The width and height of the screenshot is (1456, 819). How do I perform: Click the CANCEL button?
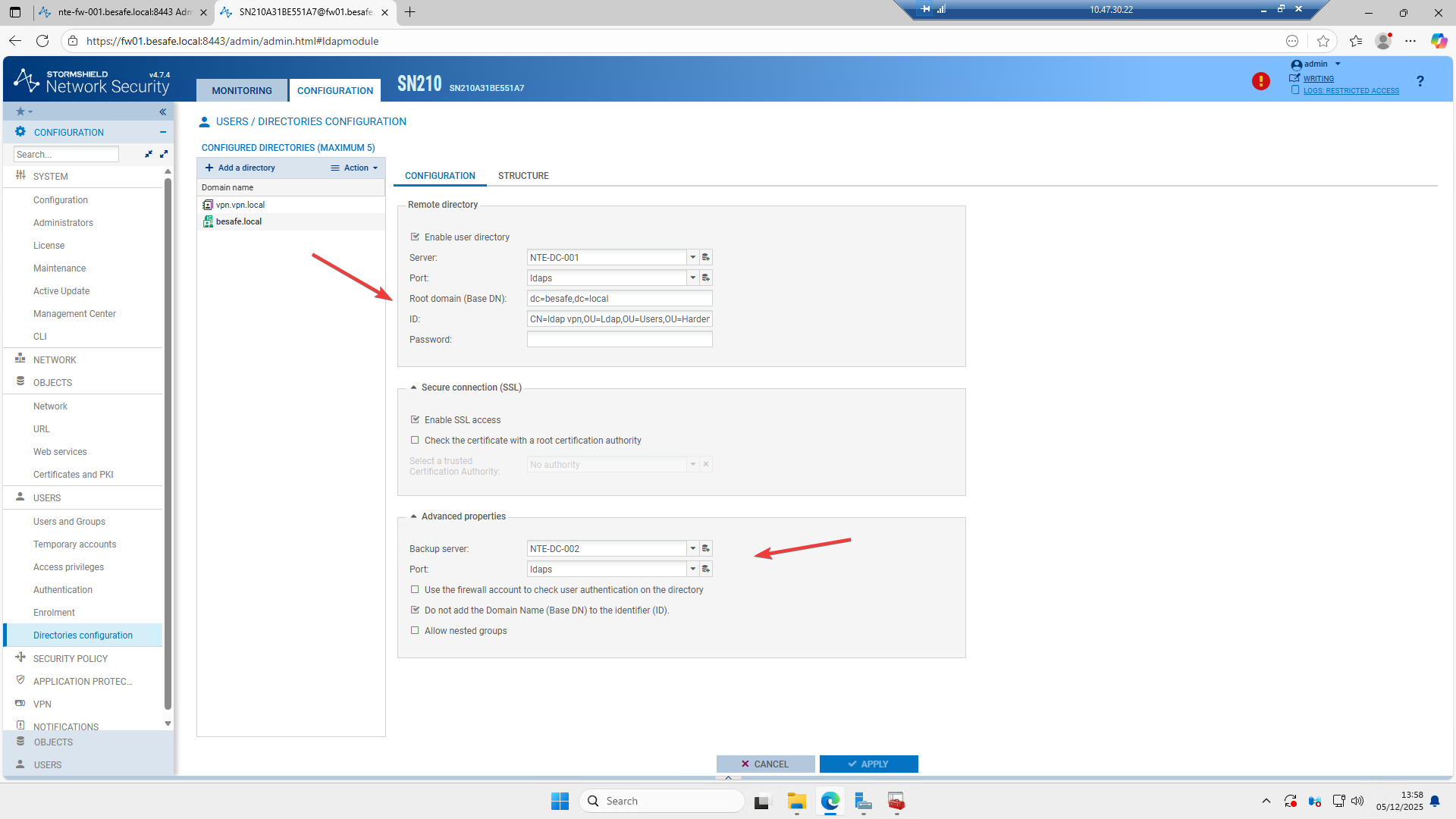[765, 764]
